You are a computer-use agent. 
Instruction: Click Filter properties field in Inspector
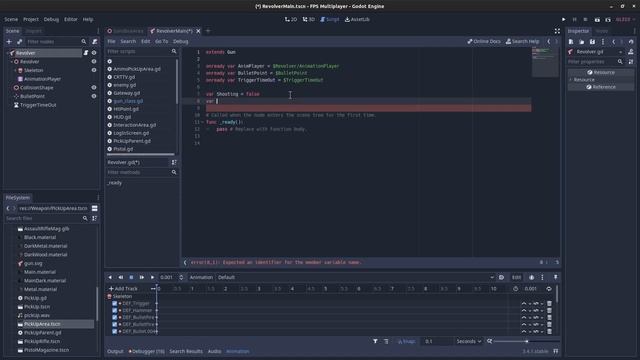595,62
